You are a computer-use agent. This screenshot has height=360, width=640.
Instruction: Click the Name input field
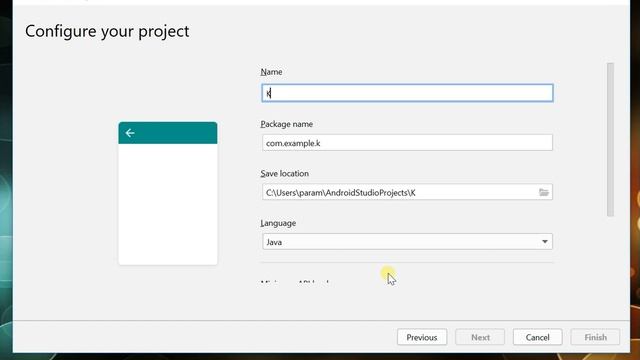407,93
